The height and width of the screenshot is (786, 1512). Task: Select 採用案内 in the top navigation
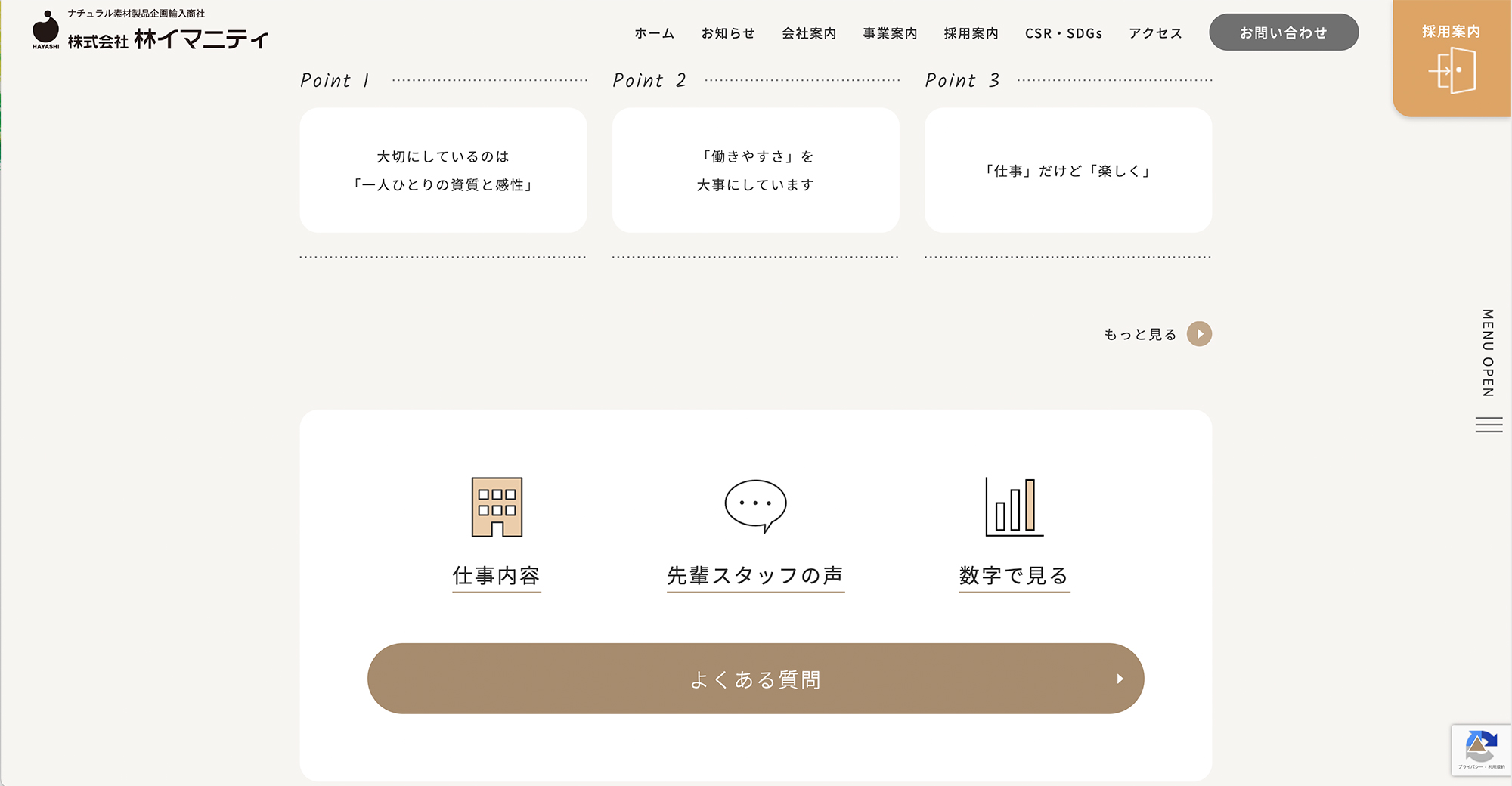(x=971, y=33)
